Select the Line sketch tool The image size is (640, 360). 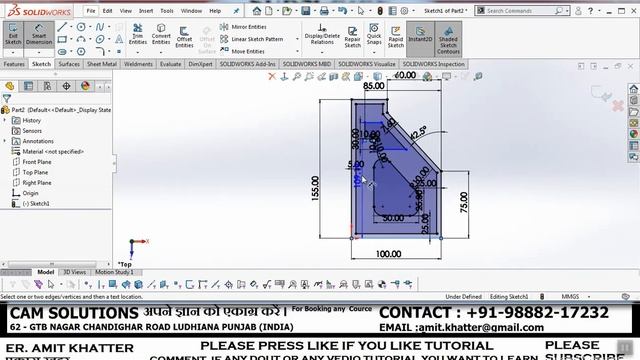coord(62,27)
